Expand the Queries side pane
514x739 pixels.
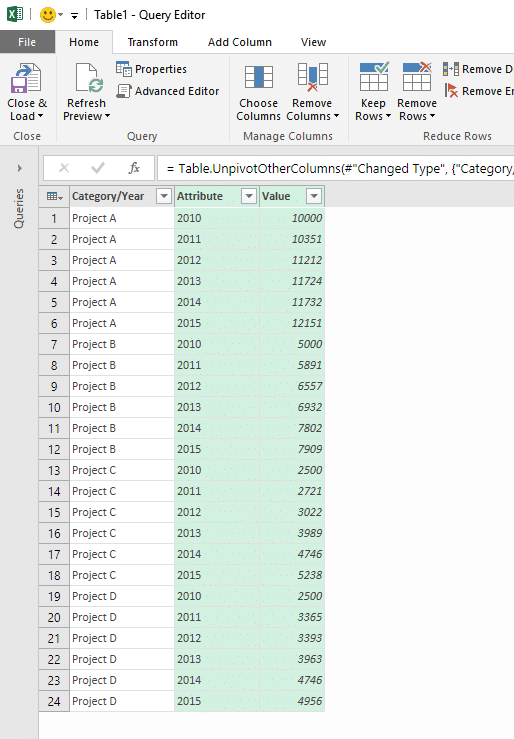19,168
